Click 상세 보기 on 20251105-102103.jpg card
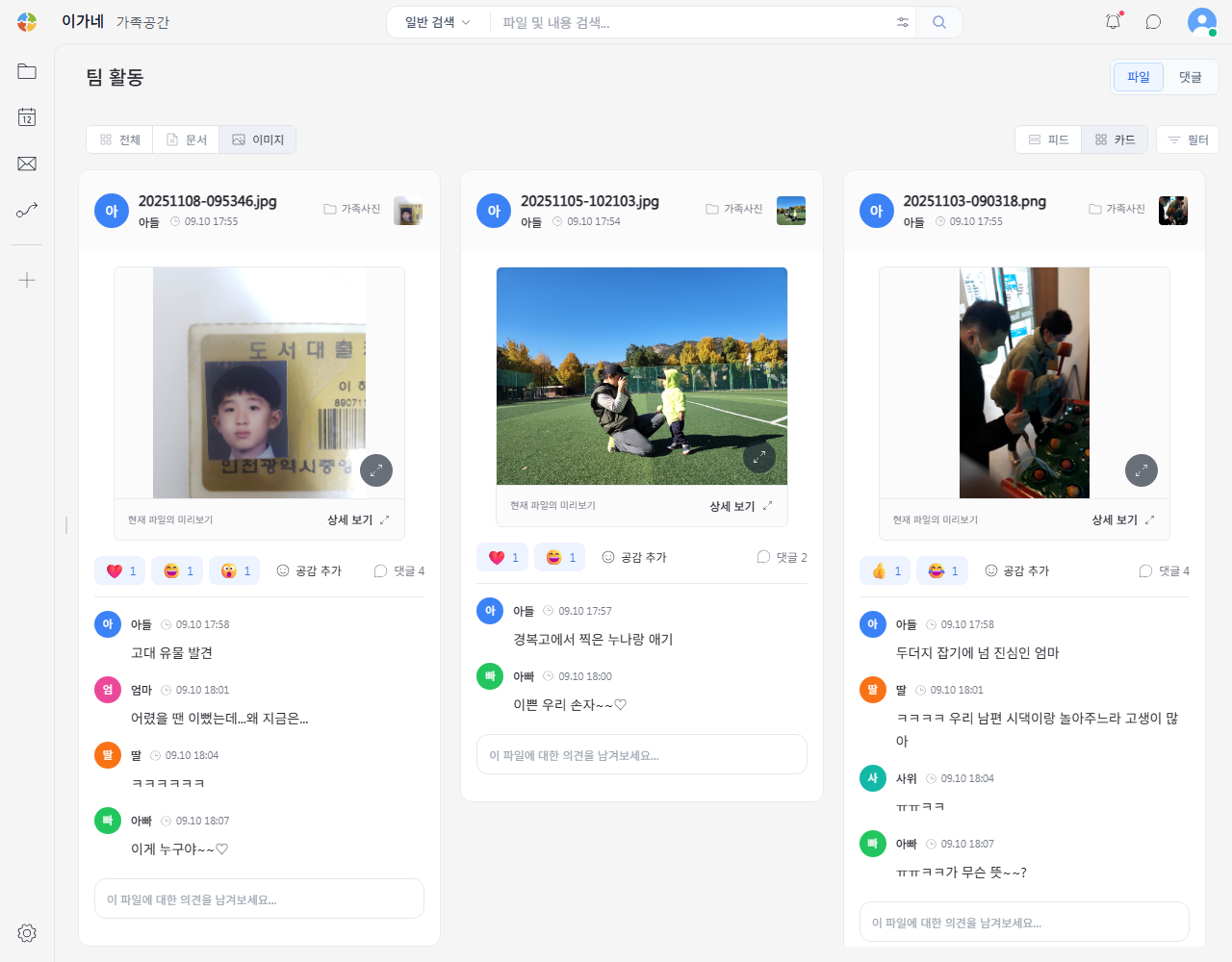The width and height of the screenshot is (1232, 962). click(x=741, y=506)
